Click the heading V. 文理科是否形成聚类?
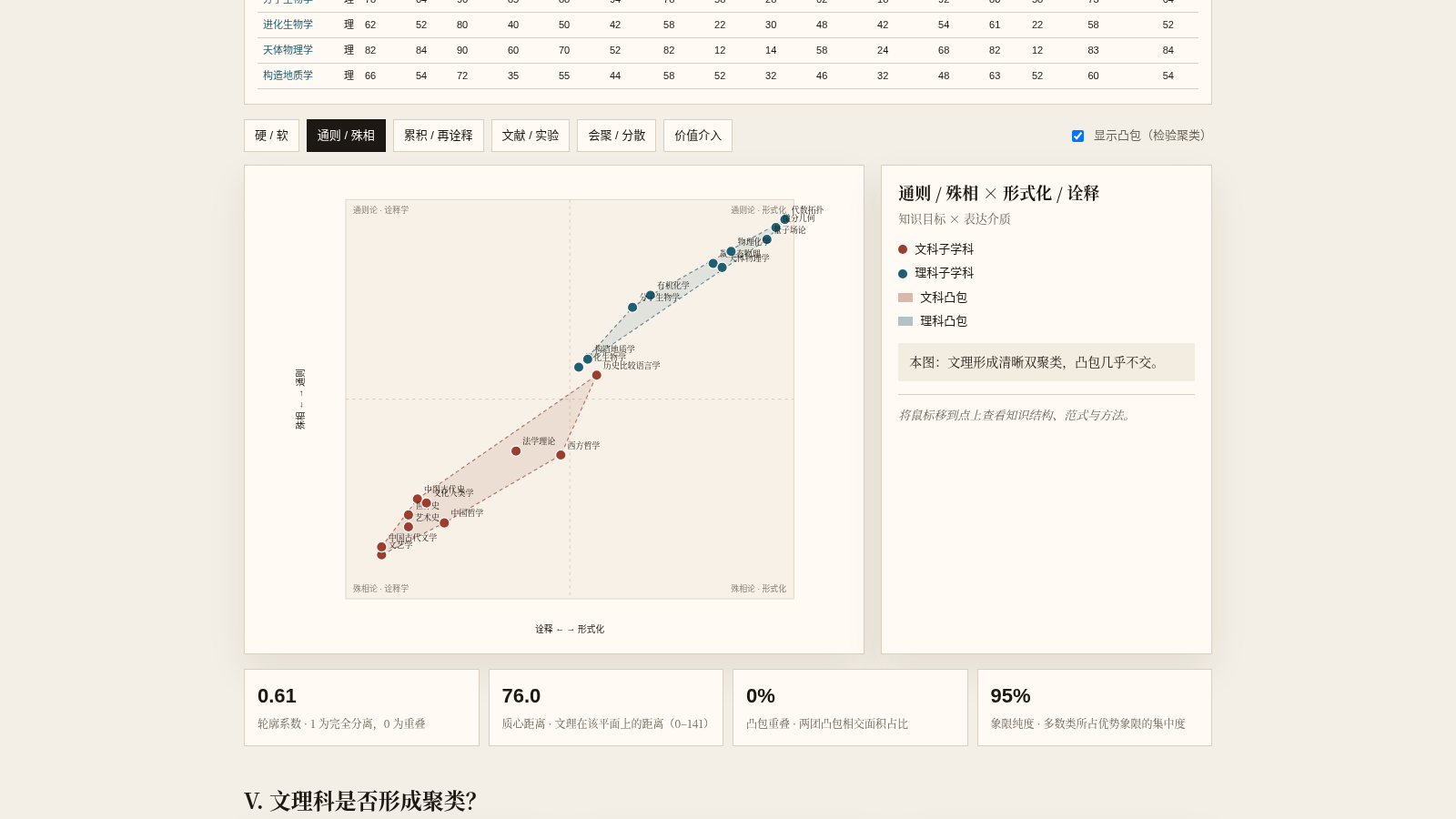1456x819 pixels. click(360, 801)
